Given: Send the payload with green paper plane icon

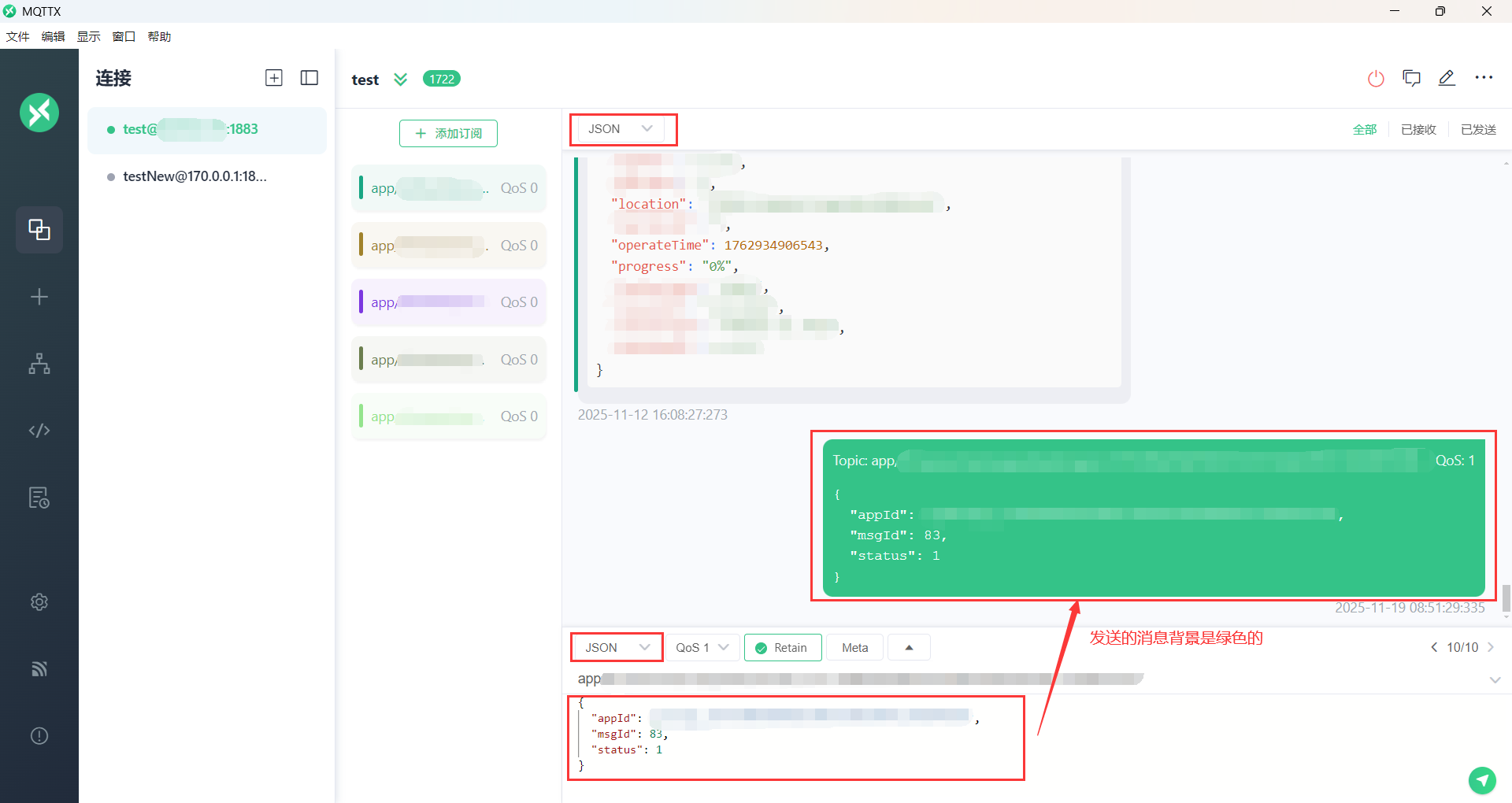Looking at the screenshot, I should click(1483, 781).
